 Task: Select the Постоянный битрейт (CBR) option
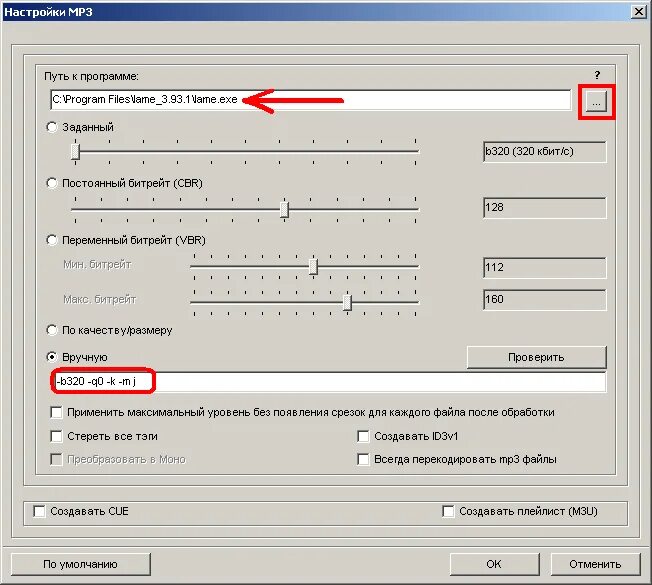point(52,183)
